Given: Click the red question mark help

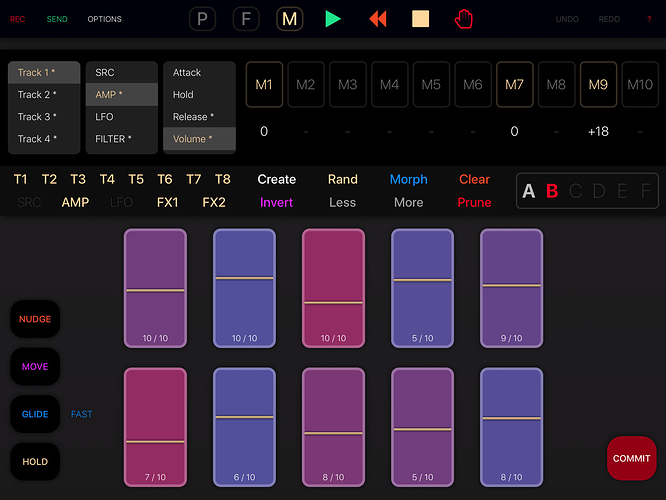Looking at the screenshot, I should [x=649, y=19].
